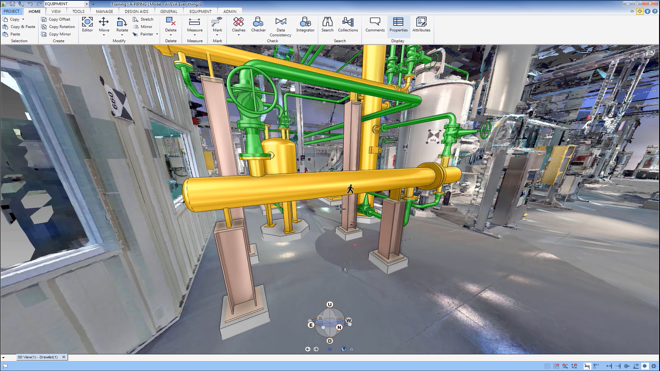Switch to the EQUIPMENT ribbon tab
Image resolution: width=660 pixels, height=371 pixels.
pyautogui.click(x=200, y=11)
